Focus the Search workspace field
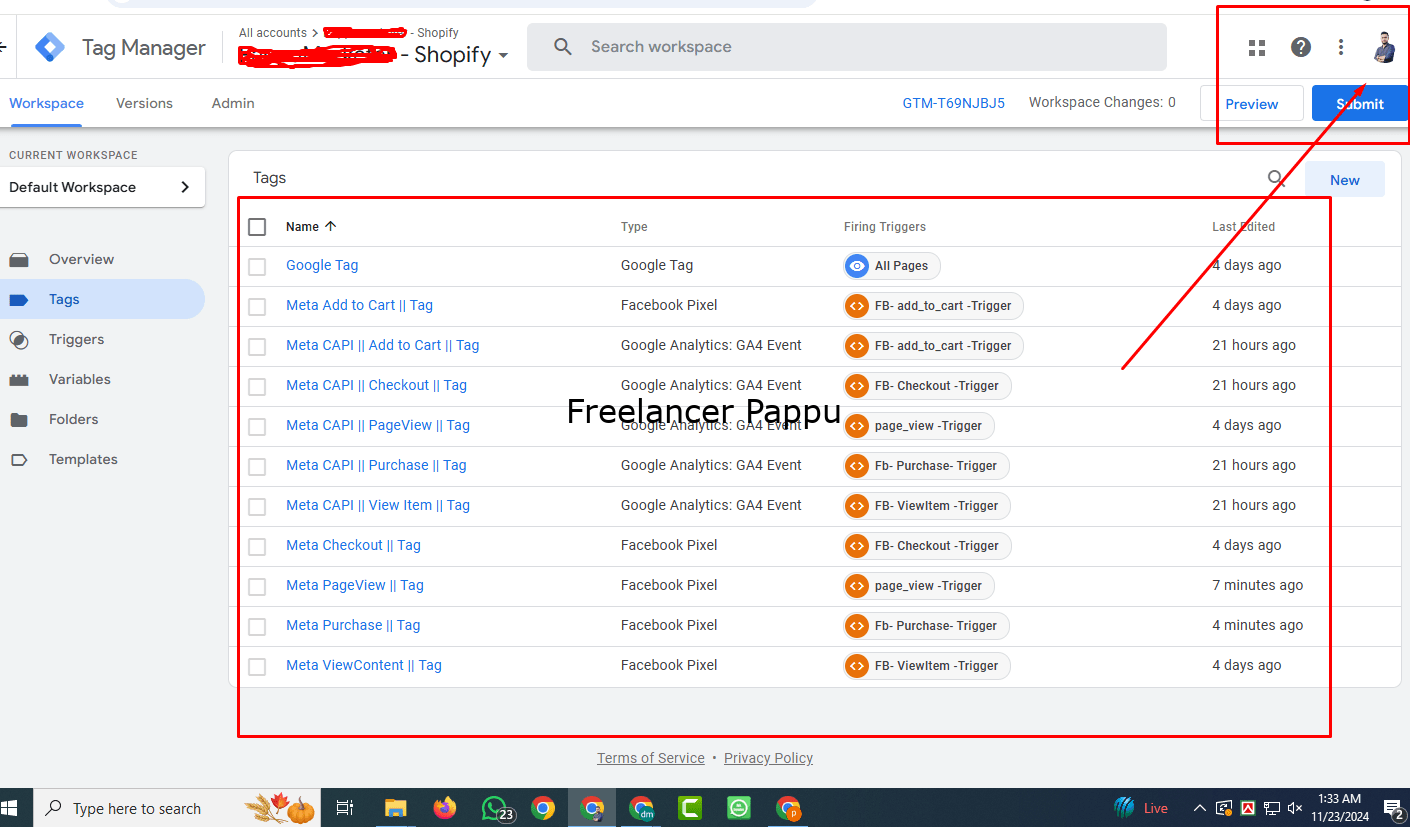1410x827 pixels. coord(846,47)
